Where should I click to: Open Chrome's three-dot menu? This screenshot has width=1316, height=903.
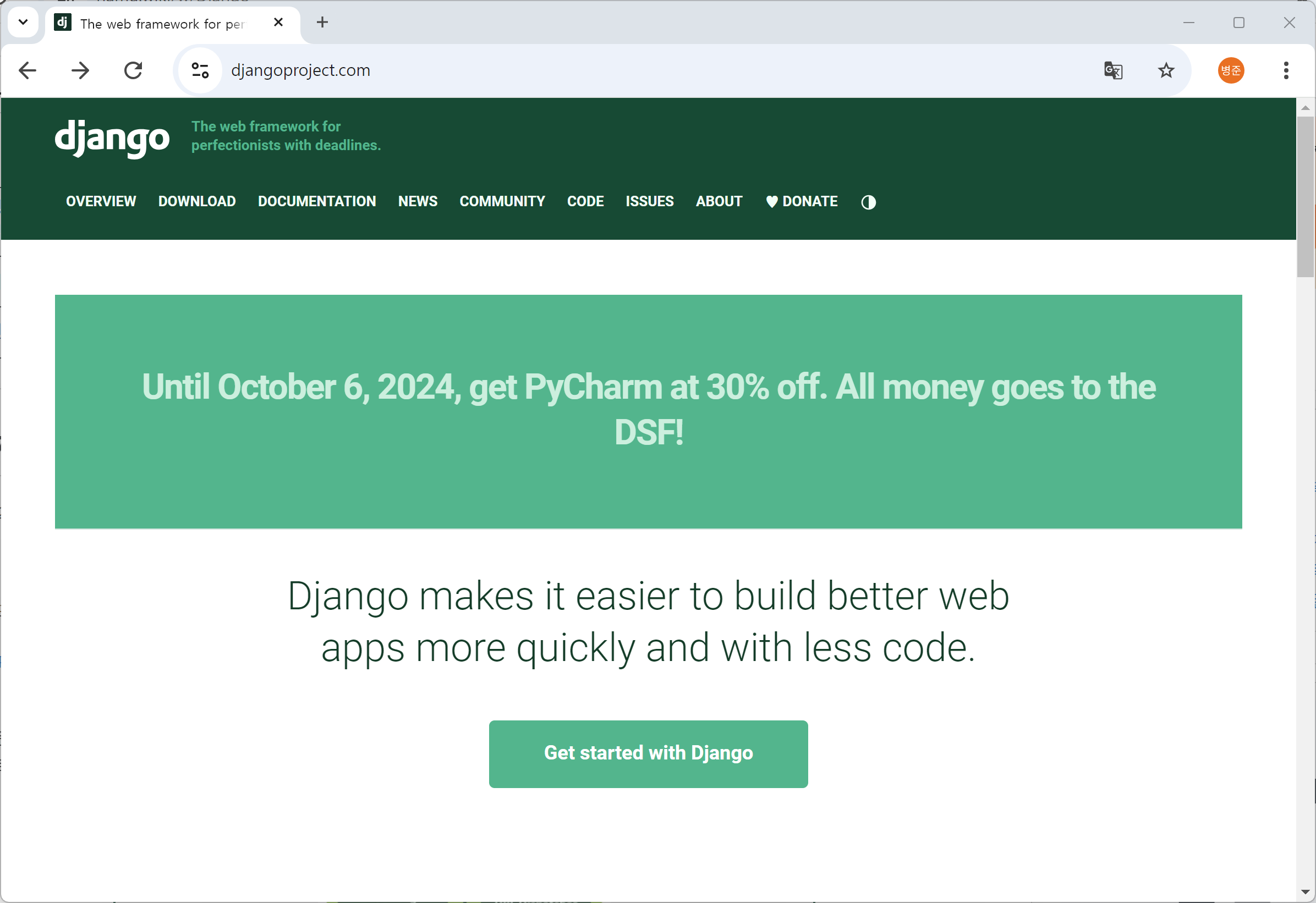pyautogui.click(x=1285, y=71)
